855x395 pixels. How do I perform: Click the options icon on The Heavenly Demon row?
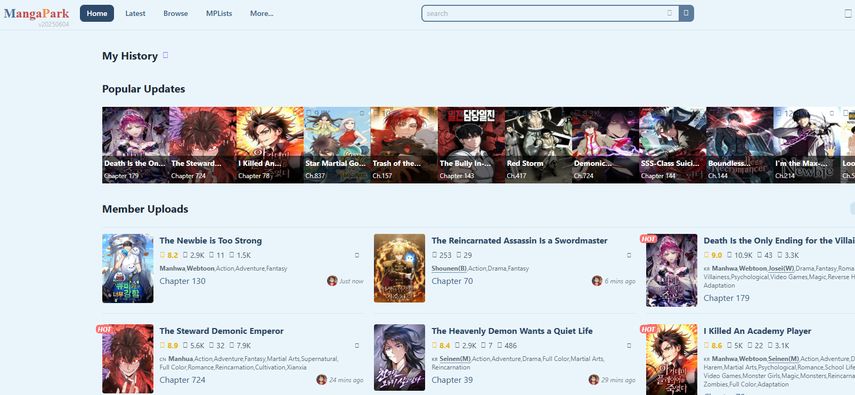tap(629, 345)
